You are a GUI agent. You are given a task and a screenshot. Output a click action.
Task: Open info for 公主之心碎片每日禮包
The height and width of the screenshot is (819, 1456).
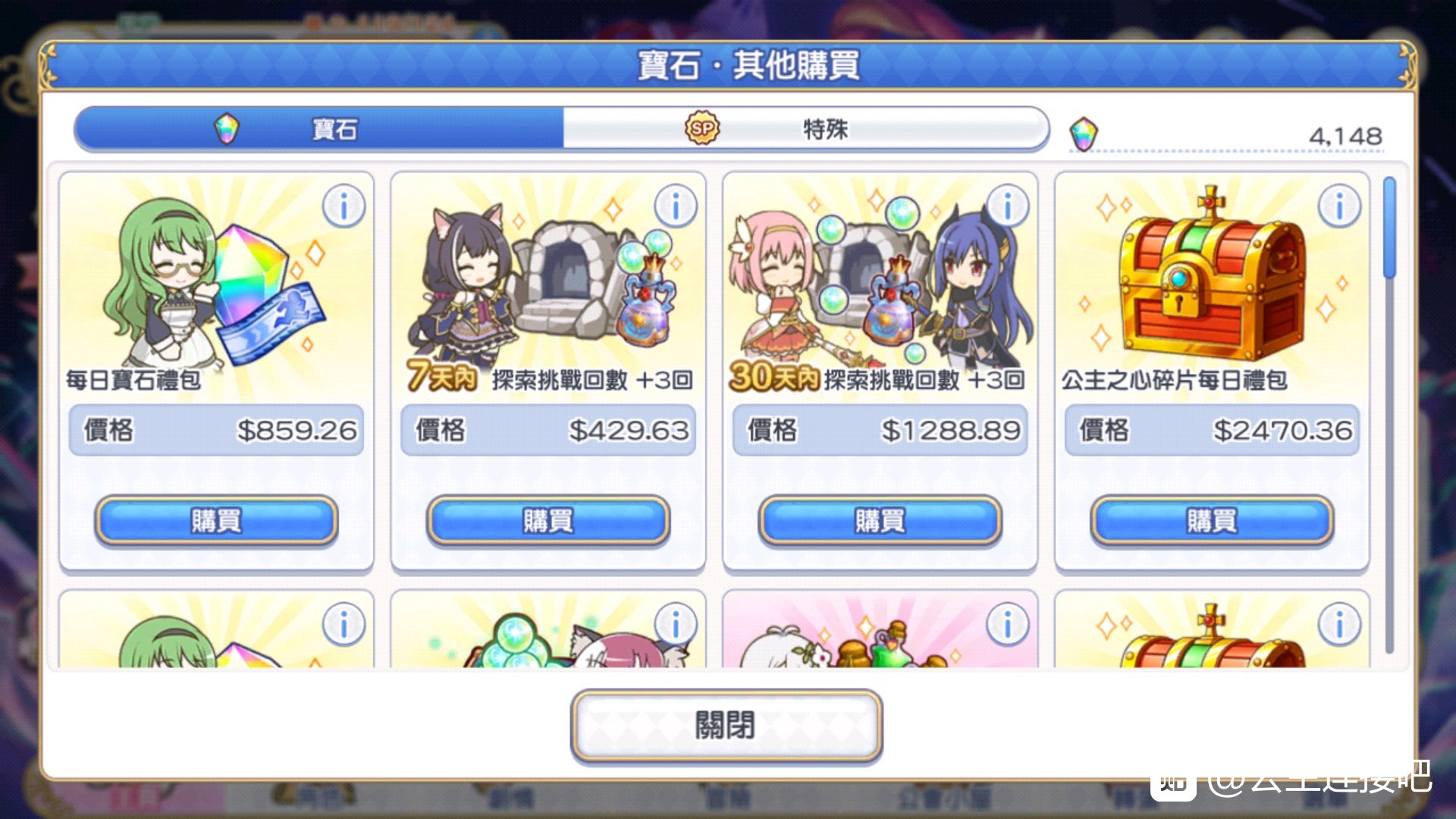point(1339,206)
